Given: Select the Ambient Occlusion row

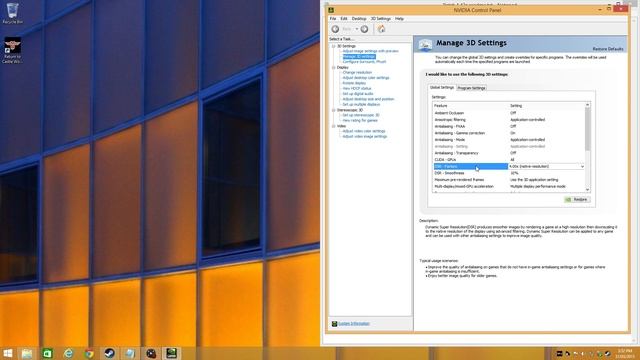Looking at the screenshot, I should point(509,113).
